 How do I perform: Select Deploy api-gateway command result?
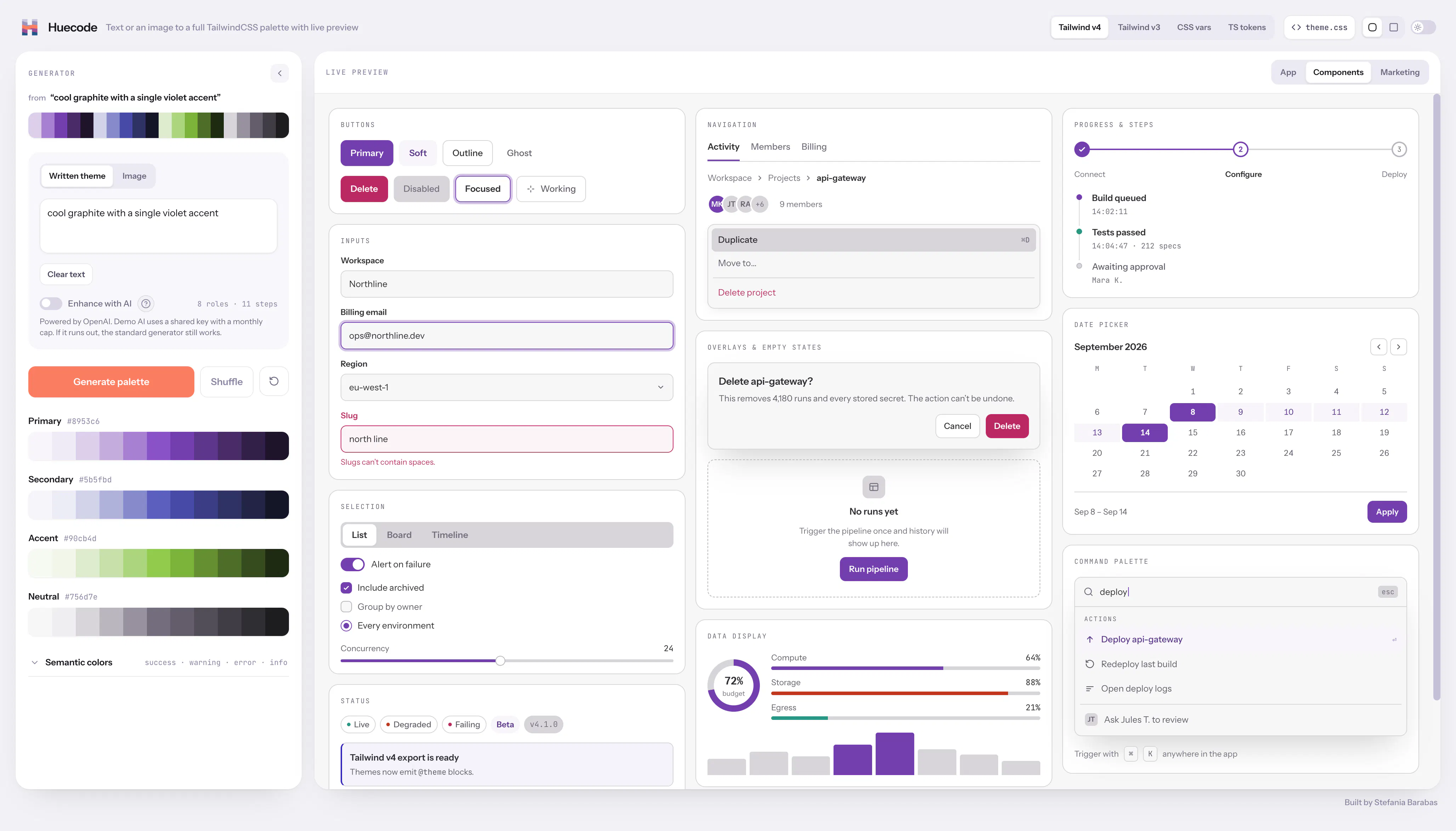tap(1240, 640)
